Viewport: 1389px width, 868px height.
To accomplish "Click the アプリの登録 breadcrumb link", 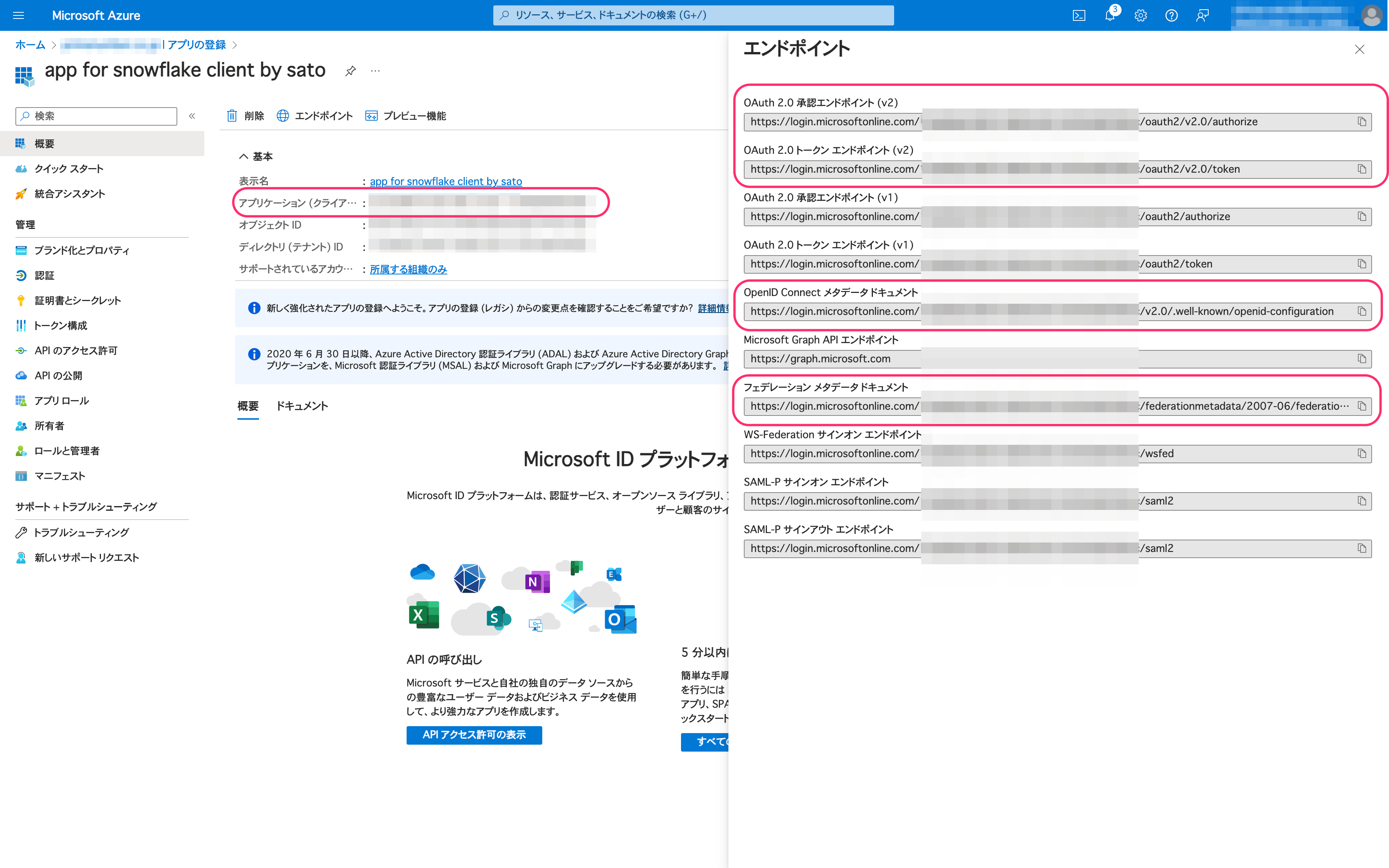I will click(x=197, y=45).
